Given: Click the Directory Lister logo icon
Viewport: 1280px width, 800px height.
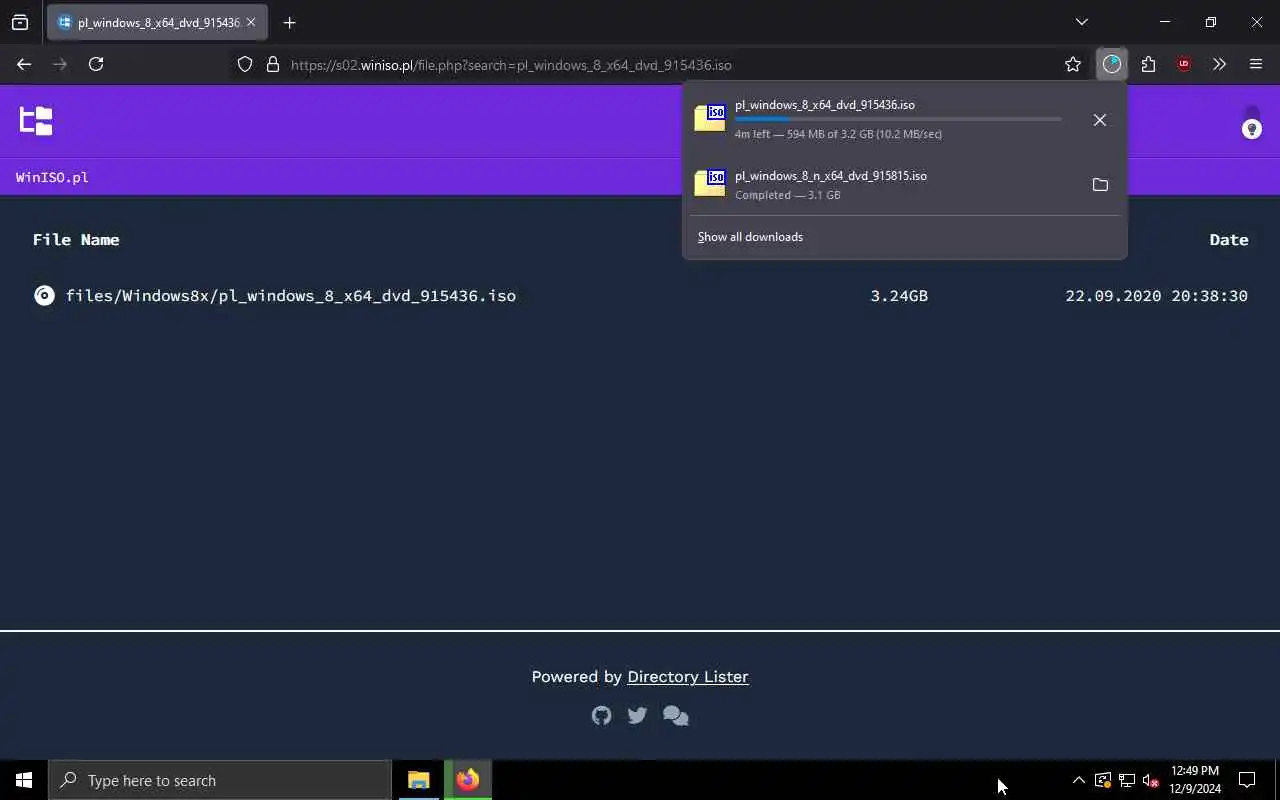Looking at the screenshot, I should coord(36,120).
